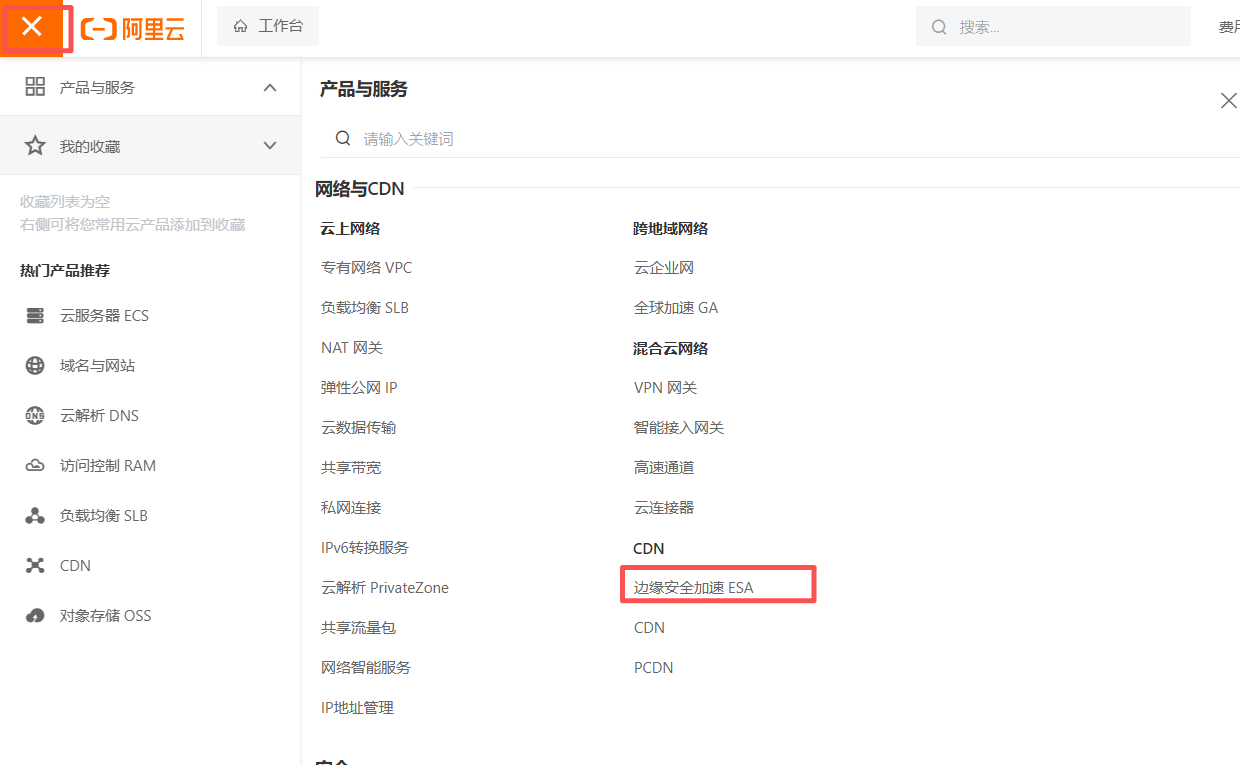Open 全球加速 GA
Image resolution: width=1240 pixels, height=765 pixels.
(x=676, y=308)
